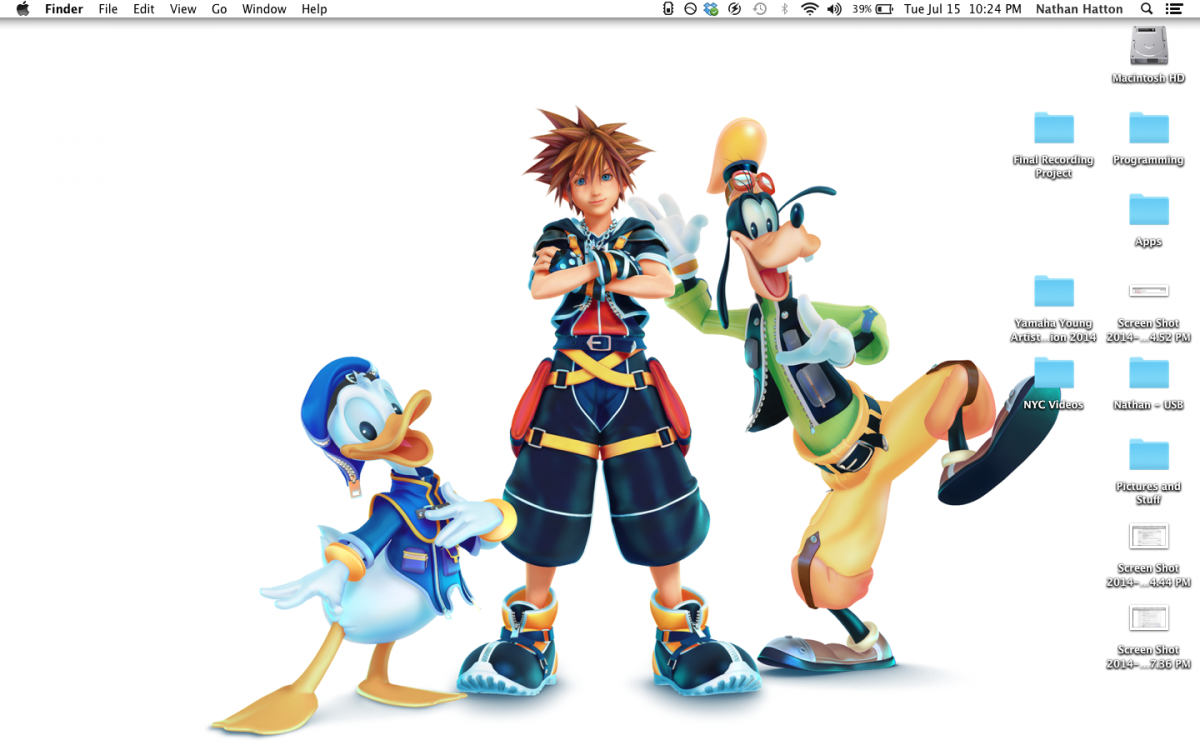Select the Yamaha Young Artist folder
The width and height of the screenshot is (1200, 750).
tap(1053, 291)
